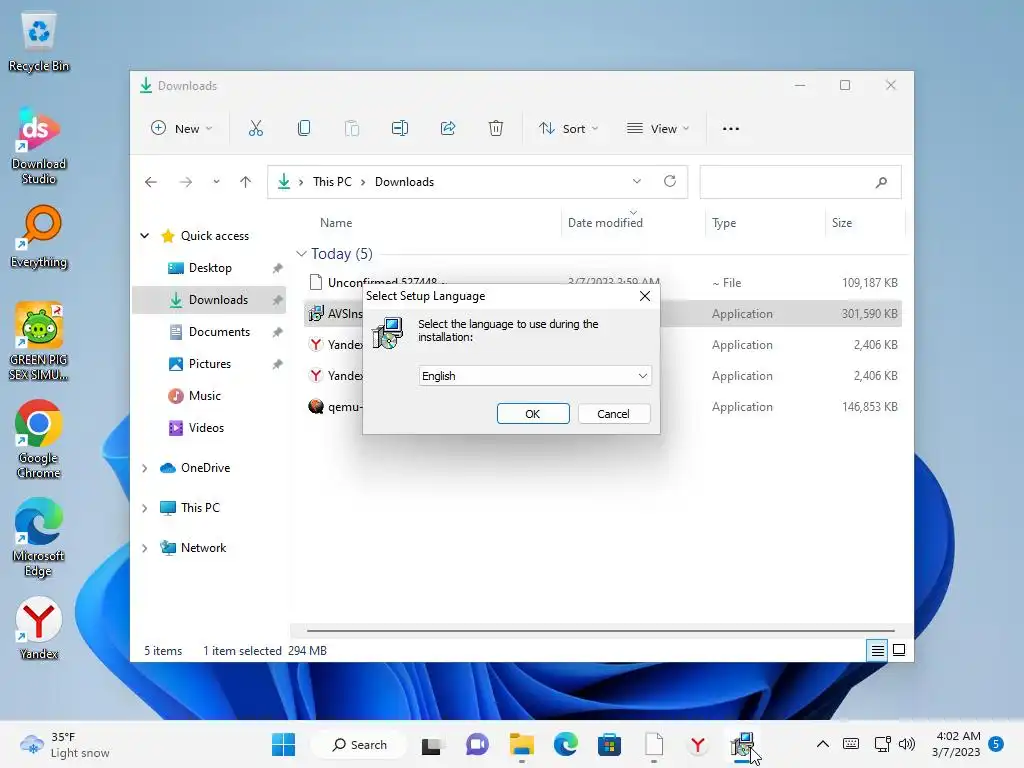Open Download Studio desktop shortcut
1024x768 pixels.
(x=39, y=147)
